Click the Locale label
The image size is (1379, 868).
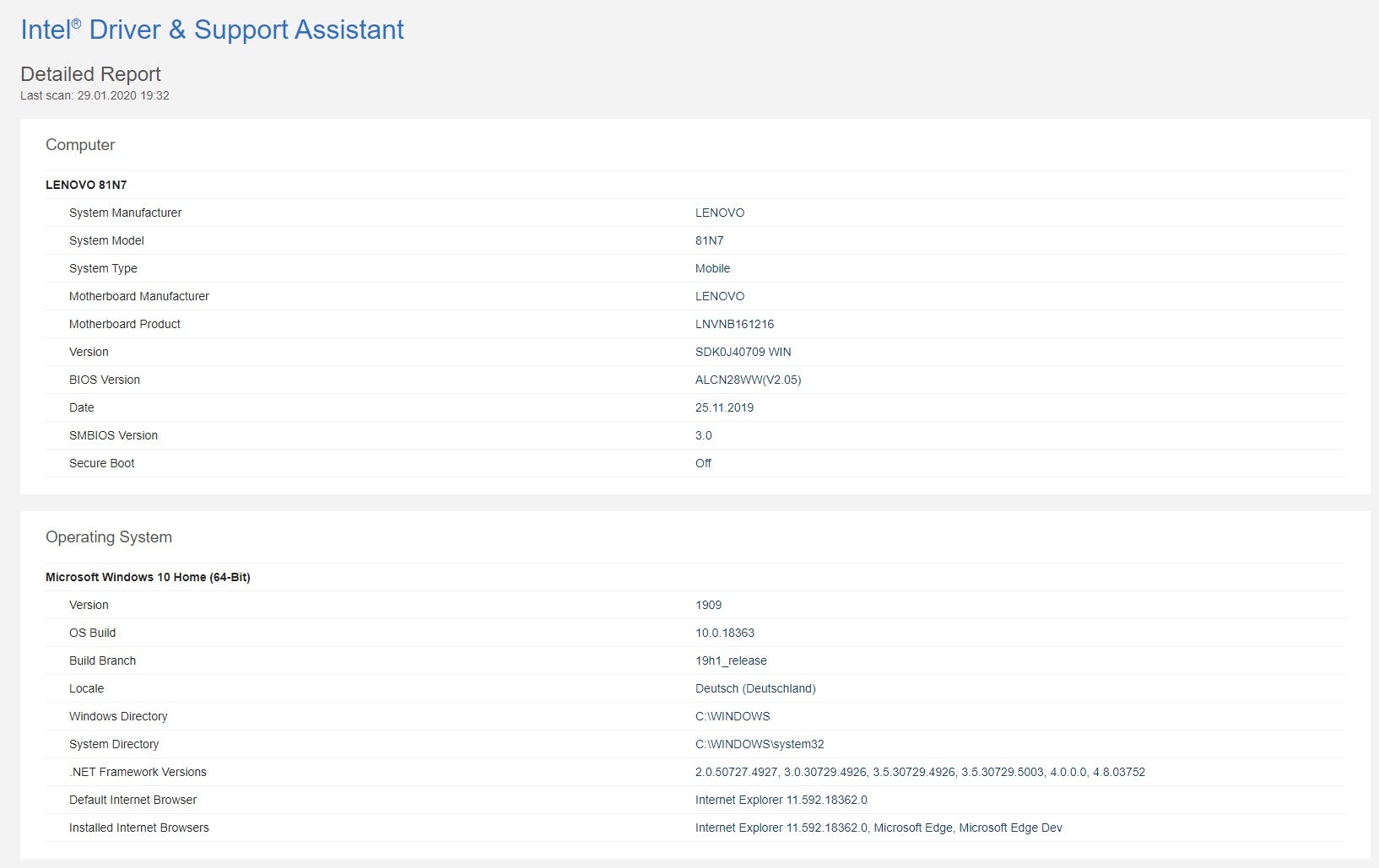click(86, 688)
